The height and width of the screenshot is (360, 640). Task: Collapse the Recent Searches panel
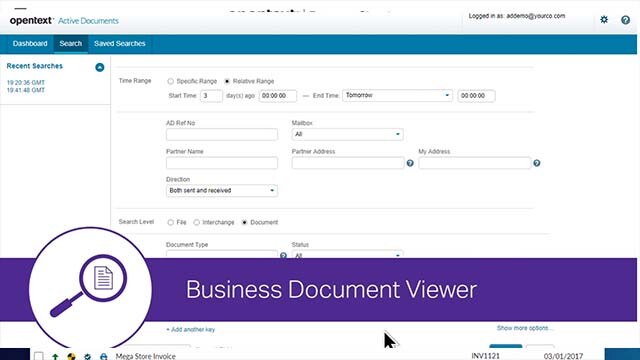100,67
